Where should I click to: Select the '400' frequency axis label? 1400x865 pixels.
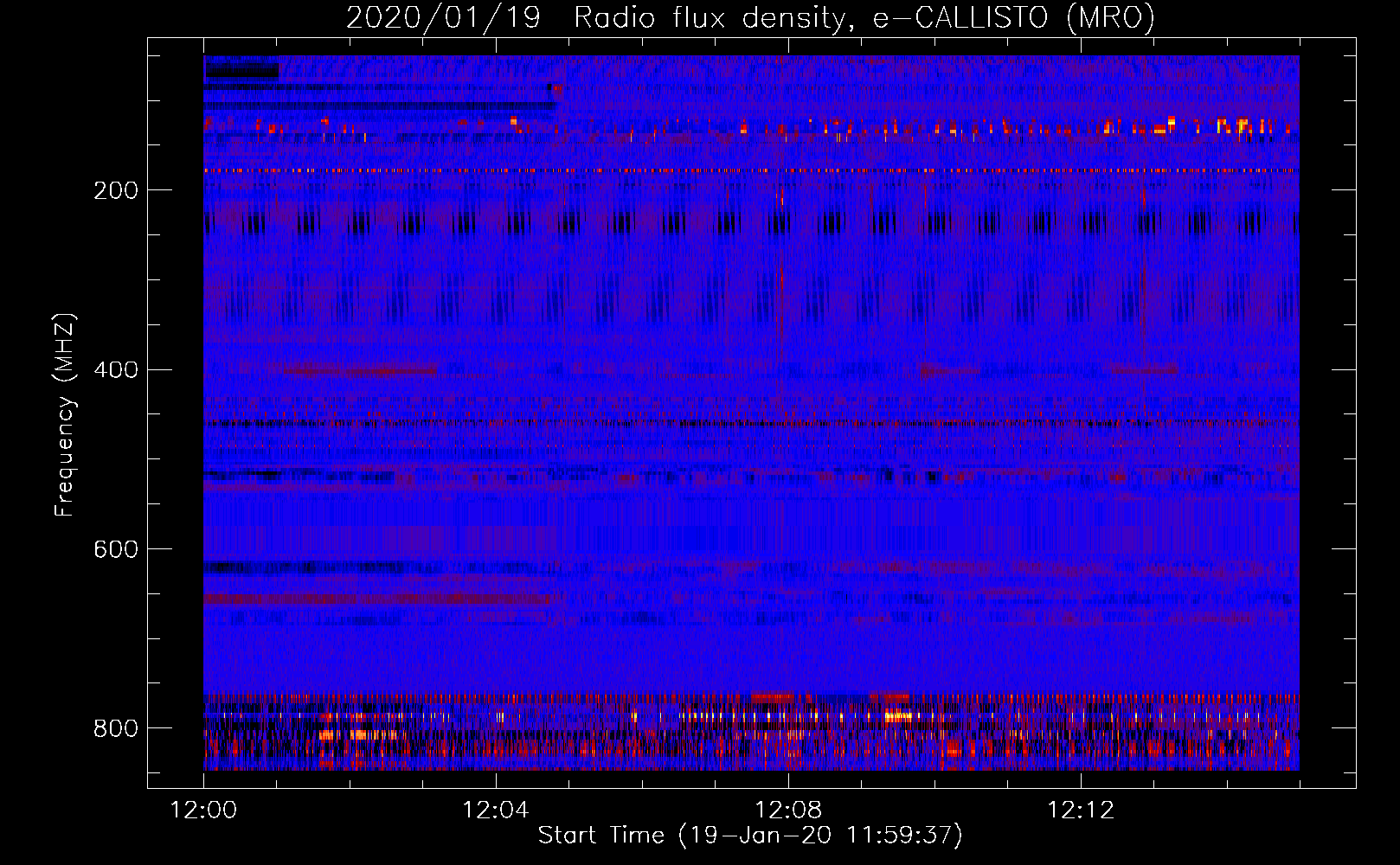[x=116, y=370]
